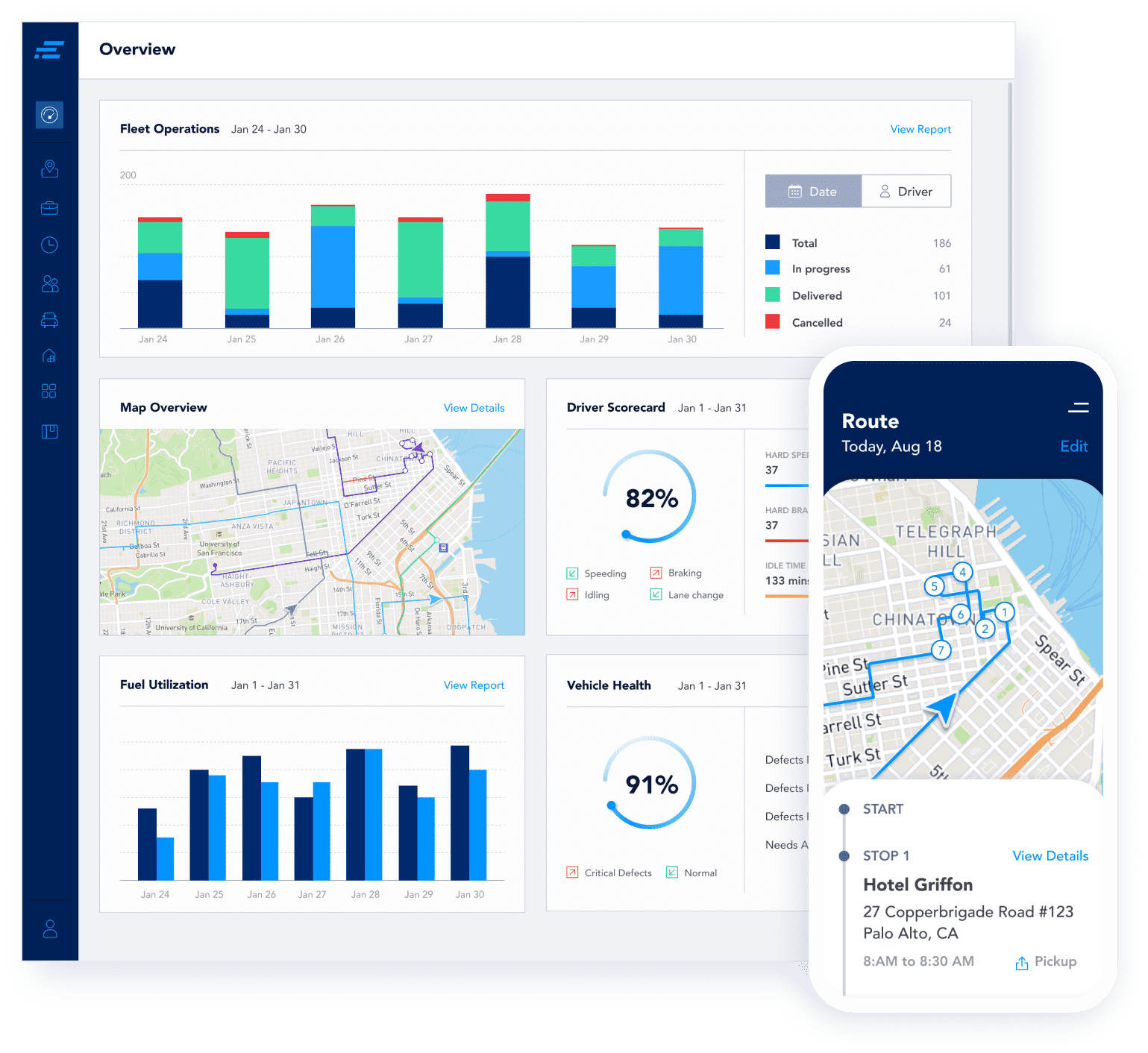Open View Report for Fleet Operations
The width and height of the screenshot is (1148, 1053).
(920, 129)
